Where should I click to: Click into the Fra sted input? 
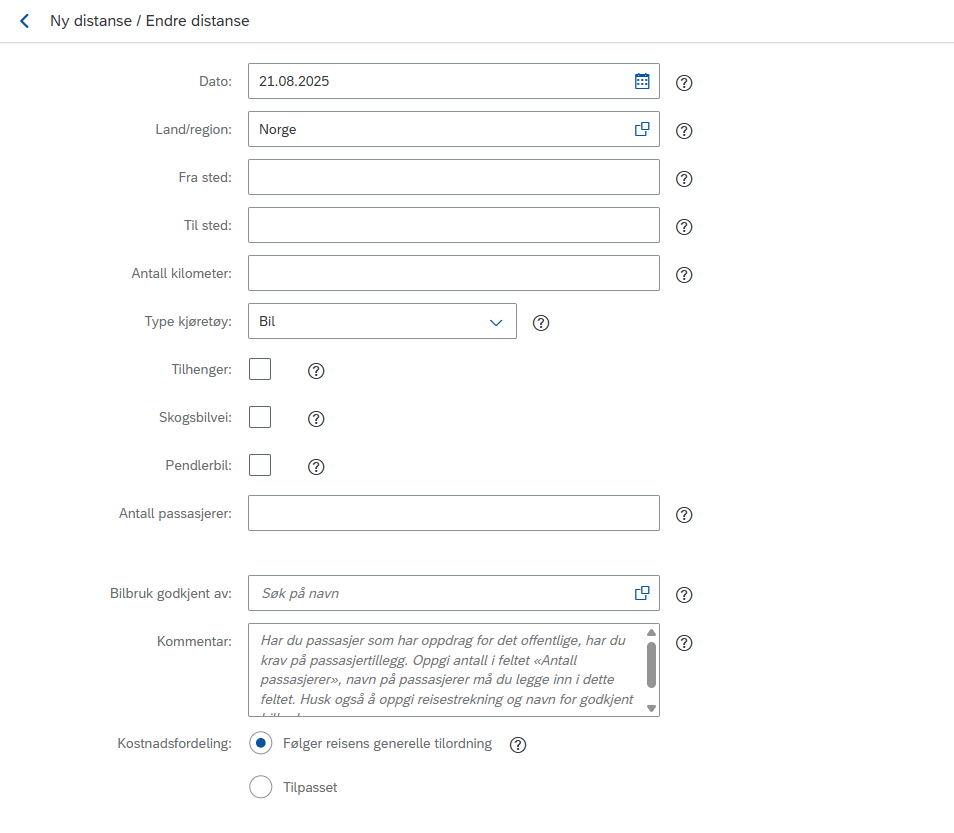[x=454, y=177]
